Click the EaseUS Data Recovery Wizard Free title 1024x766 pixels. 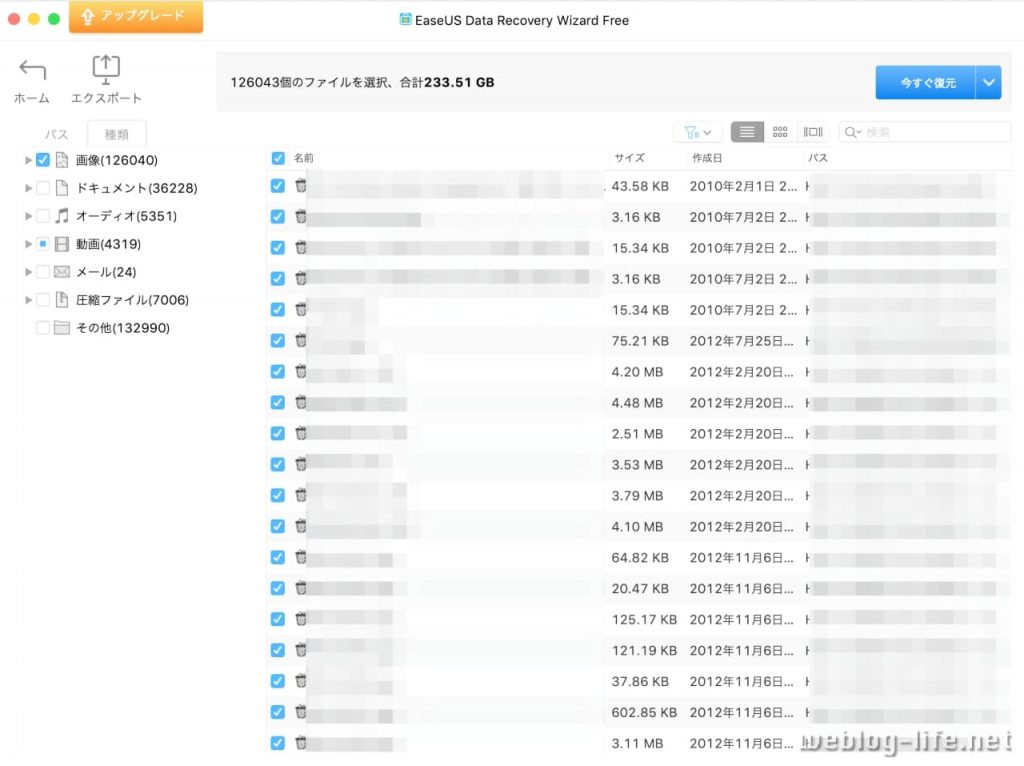click(x=522, y=20)
